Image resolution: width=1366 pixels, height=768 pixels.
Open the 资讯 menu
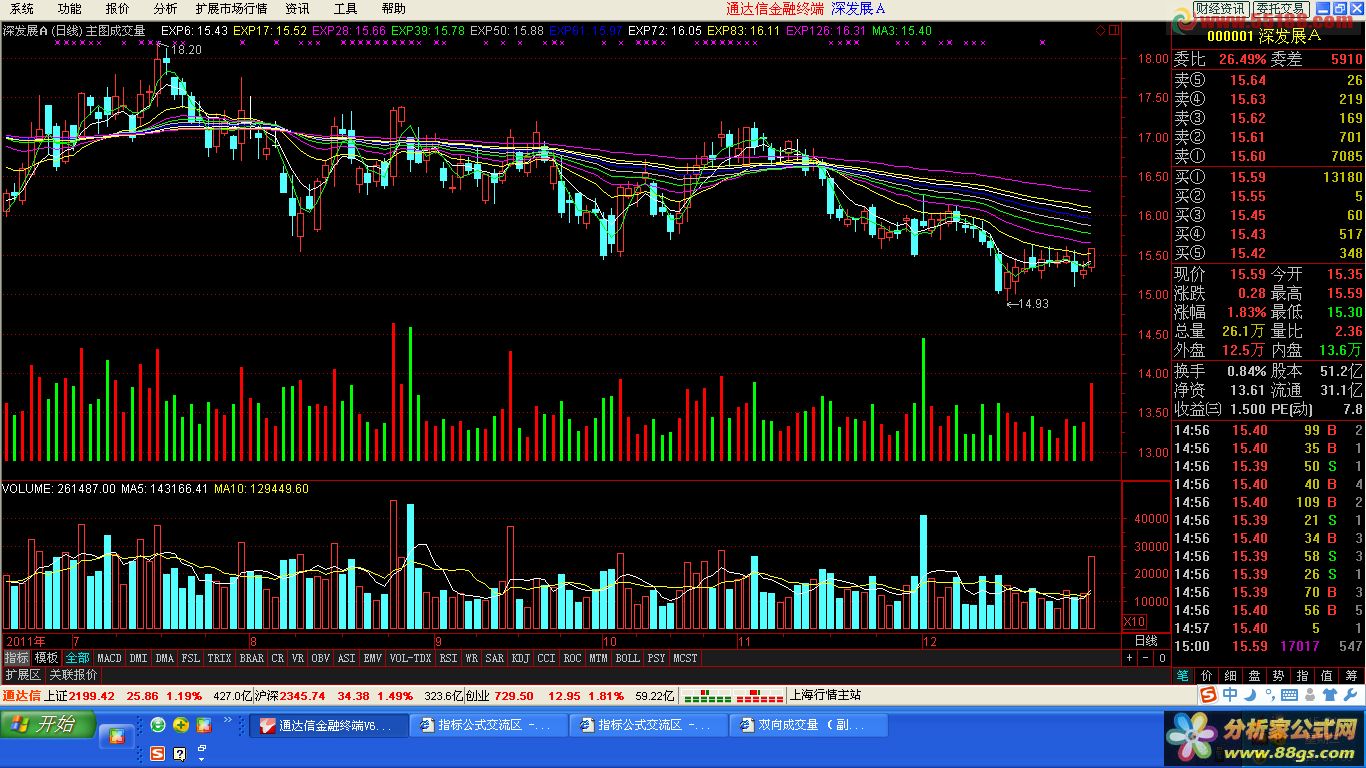tap(297, 8)
